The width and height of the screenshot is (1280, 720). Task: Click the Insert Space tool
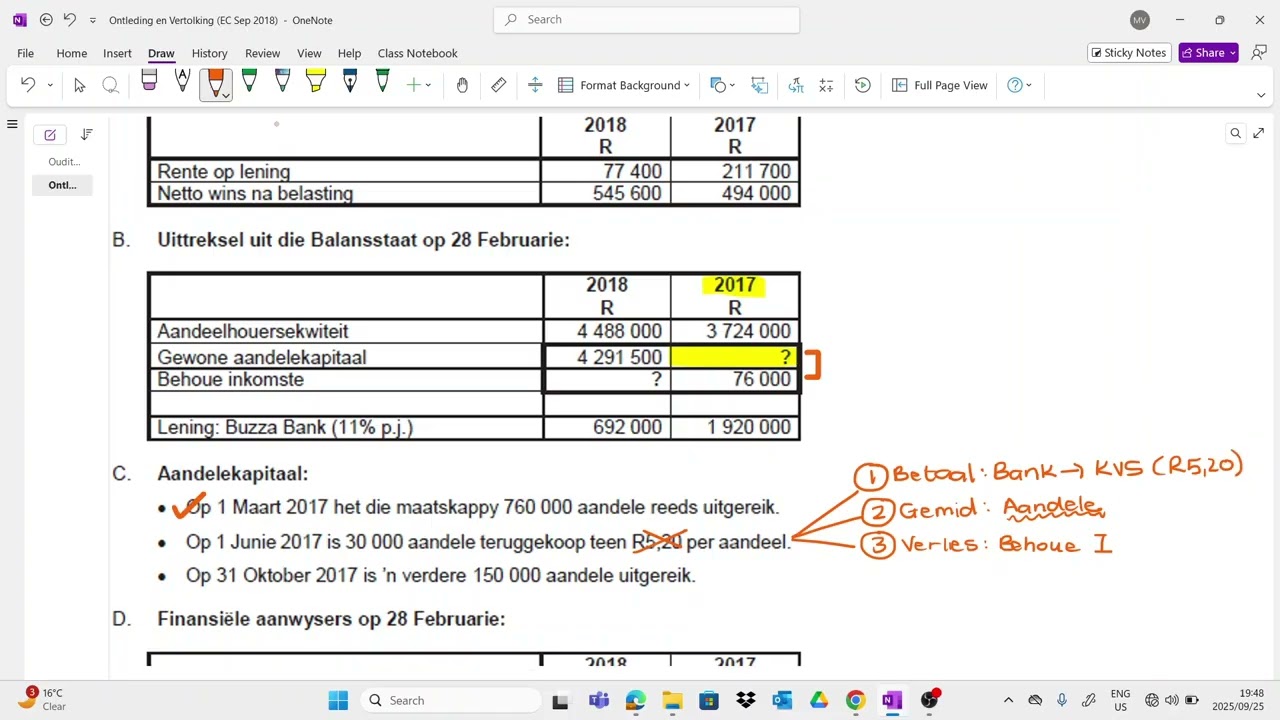coord(535,86)
